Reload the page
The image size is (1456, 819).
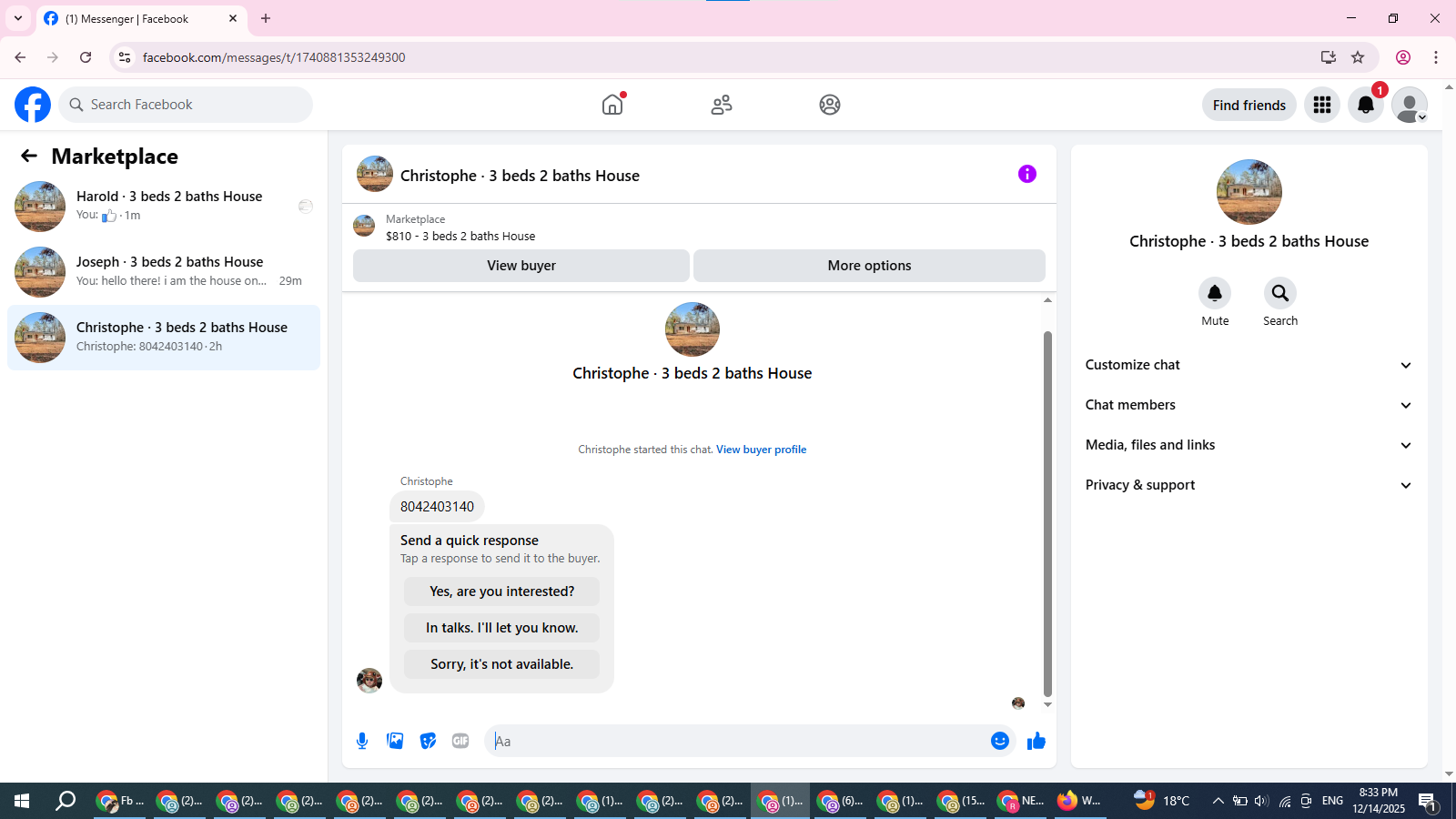pos(86,57)
